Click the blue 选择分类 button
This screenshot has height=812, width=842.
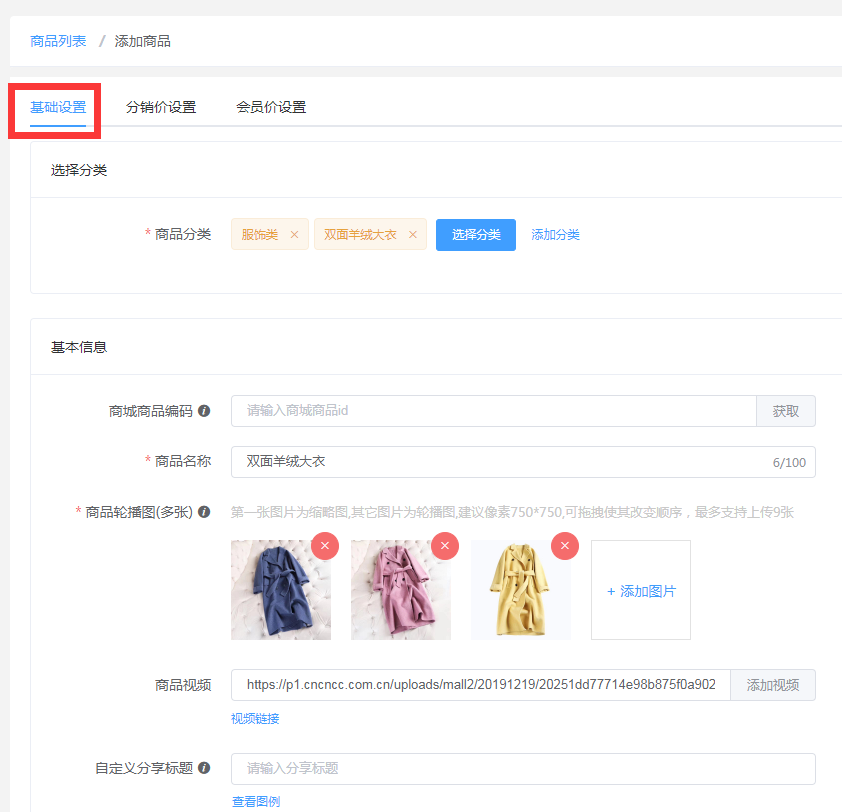(x=476, y=235)
